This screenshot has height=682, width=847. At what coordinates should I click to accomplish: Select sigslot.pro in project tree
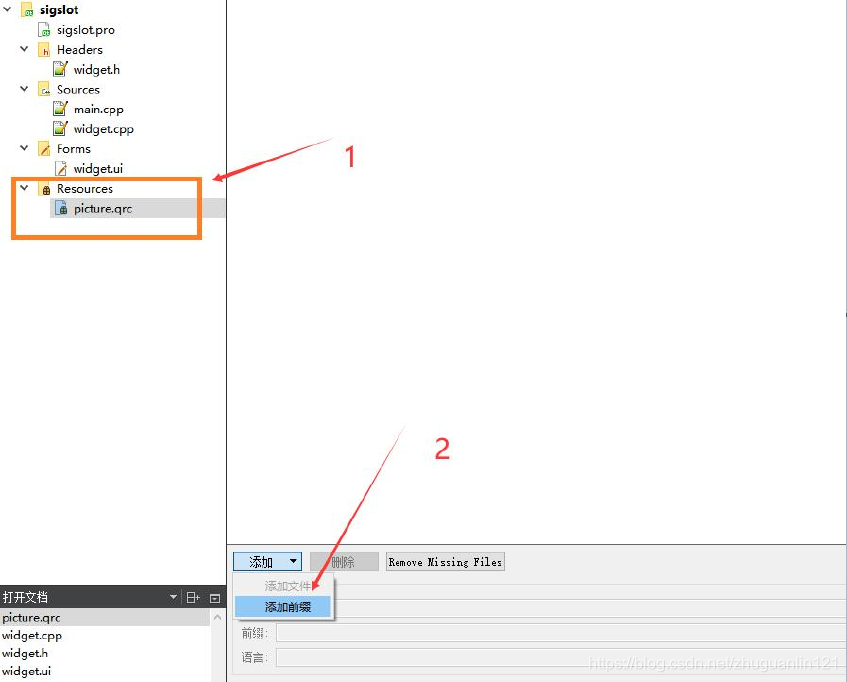pyautogui.click(x=86, y=30)
